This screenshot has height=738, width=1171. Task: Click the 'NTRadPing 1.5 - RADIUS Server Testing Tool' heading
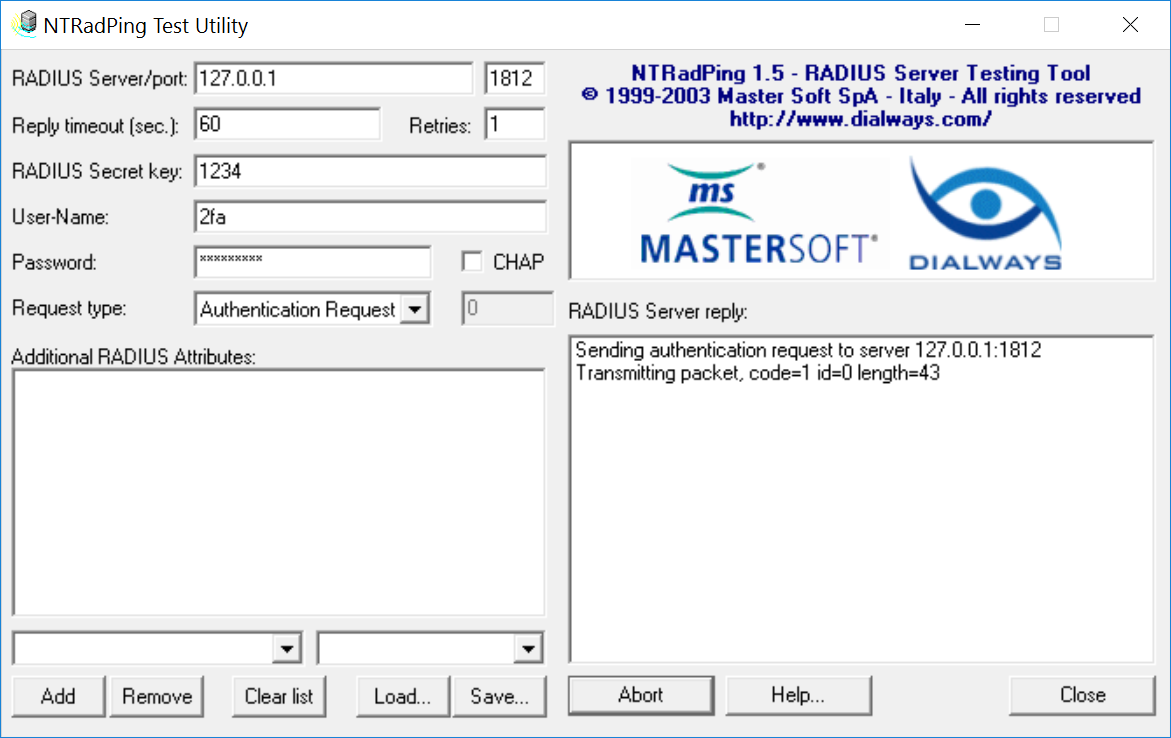click(x=860, y=73)
